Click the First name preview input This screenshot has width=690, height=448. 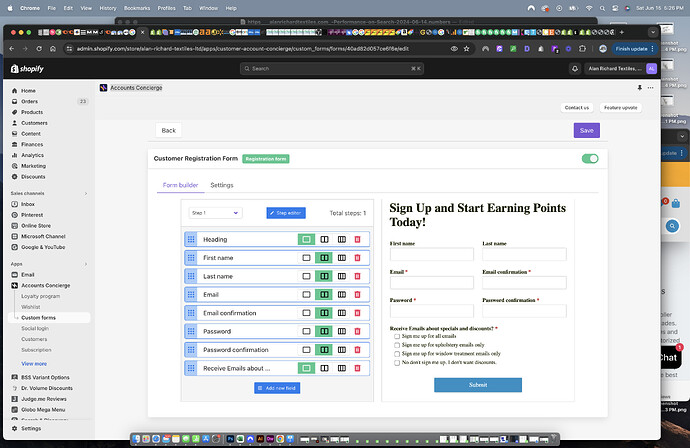coord(432,254)
